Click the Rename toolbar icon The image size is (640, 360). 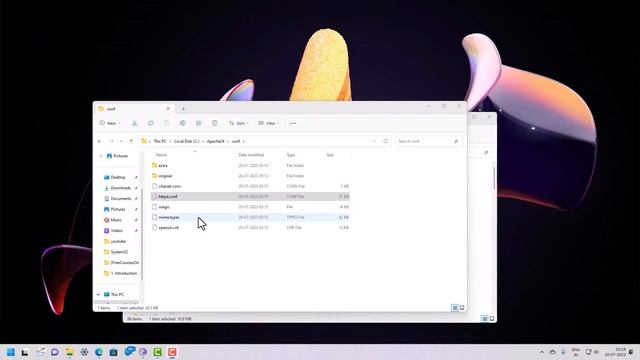tap(182, 123)
